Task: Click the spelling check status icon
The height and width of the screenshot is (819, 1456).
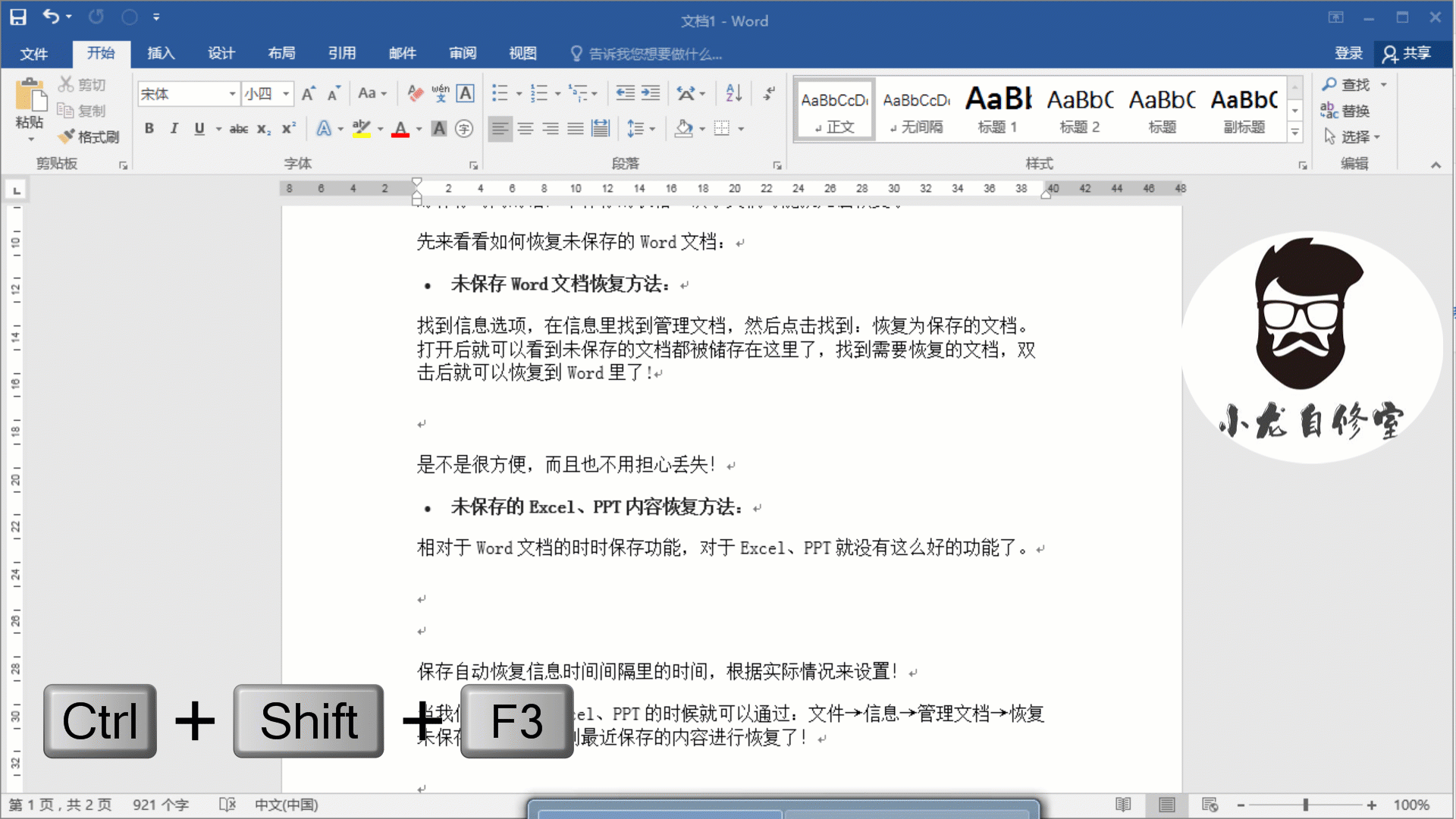Action: 227,805
